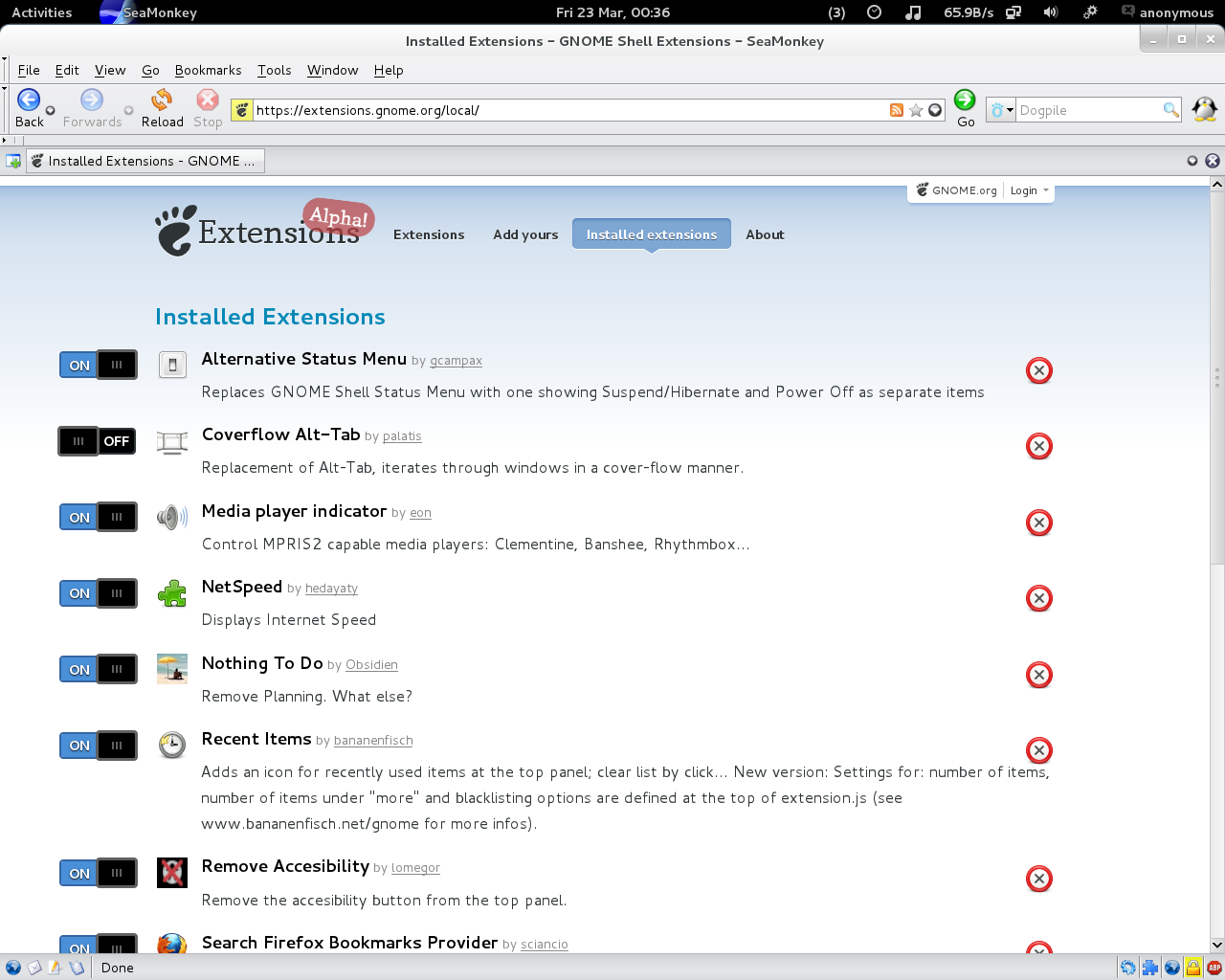Open the Back history dropdown arrow
Screen dimensions: 1225x980
point(51,110)
